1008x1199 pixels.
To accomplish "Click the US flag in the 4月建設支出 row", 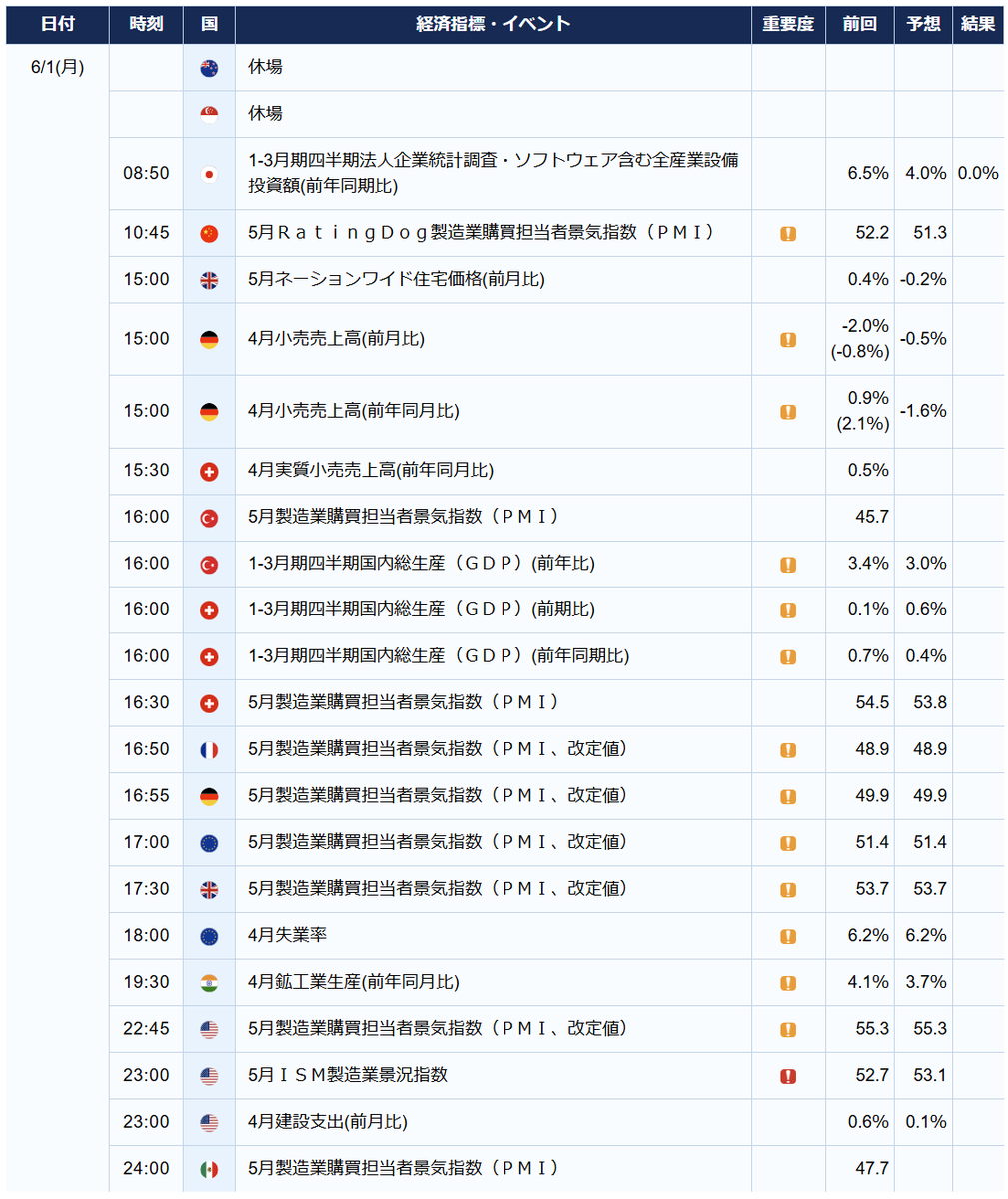I will tap(209, 1123).
